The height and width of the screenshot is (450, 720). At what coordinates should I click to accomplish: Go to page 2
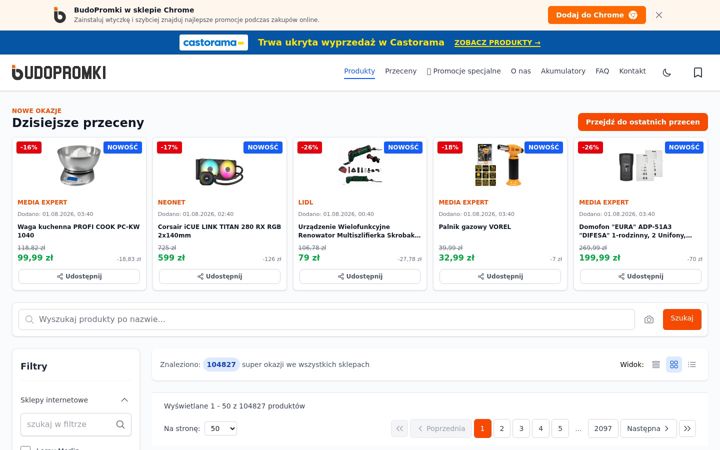(x=501, y=428)
